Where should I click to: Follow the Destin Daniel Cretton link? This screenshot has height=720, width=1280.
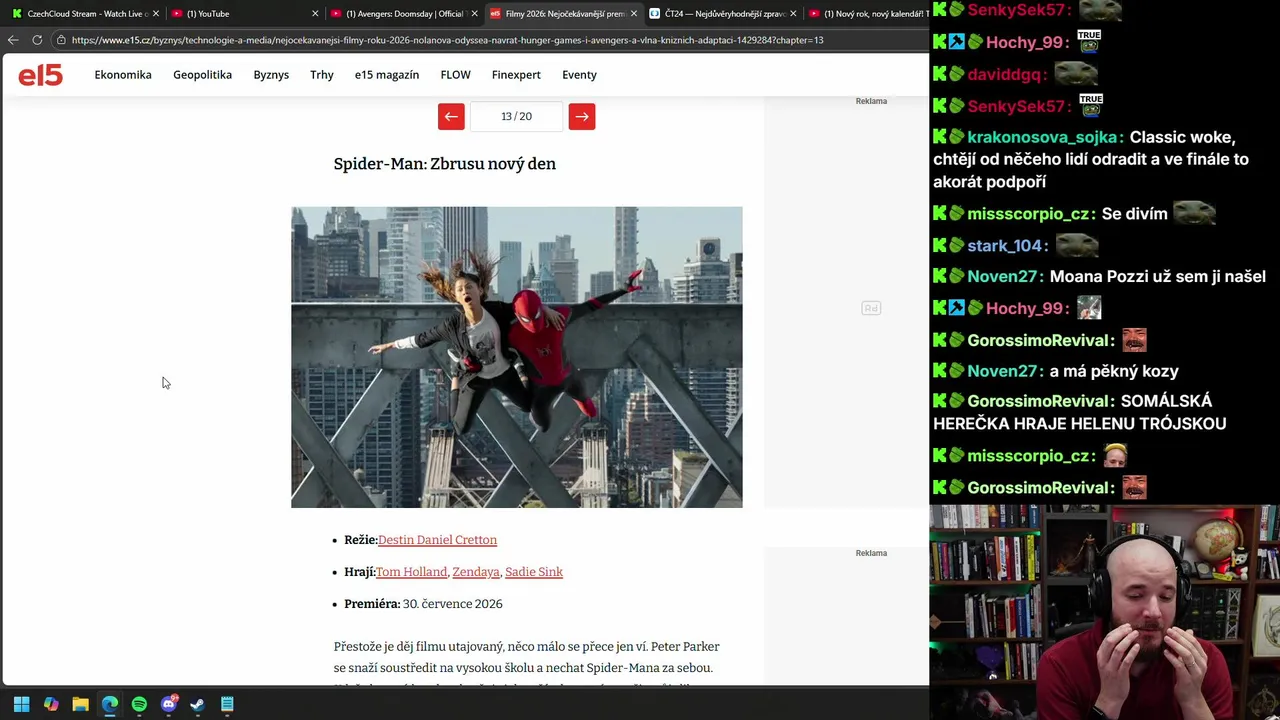437,540
